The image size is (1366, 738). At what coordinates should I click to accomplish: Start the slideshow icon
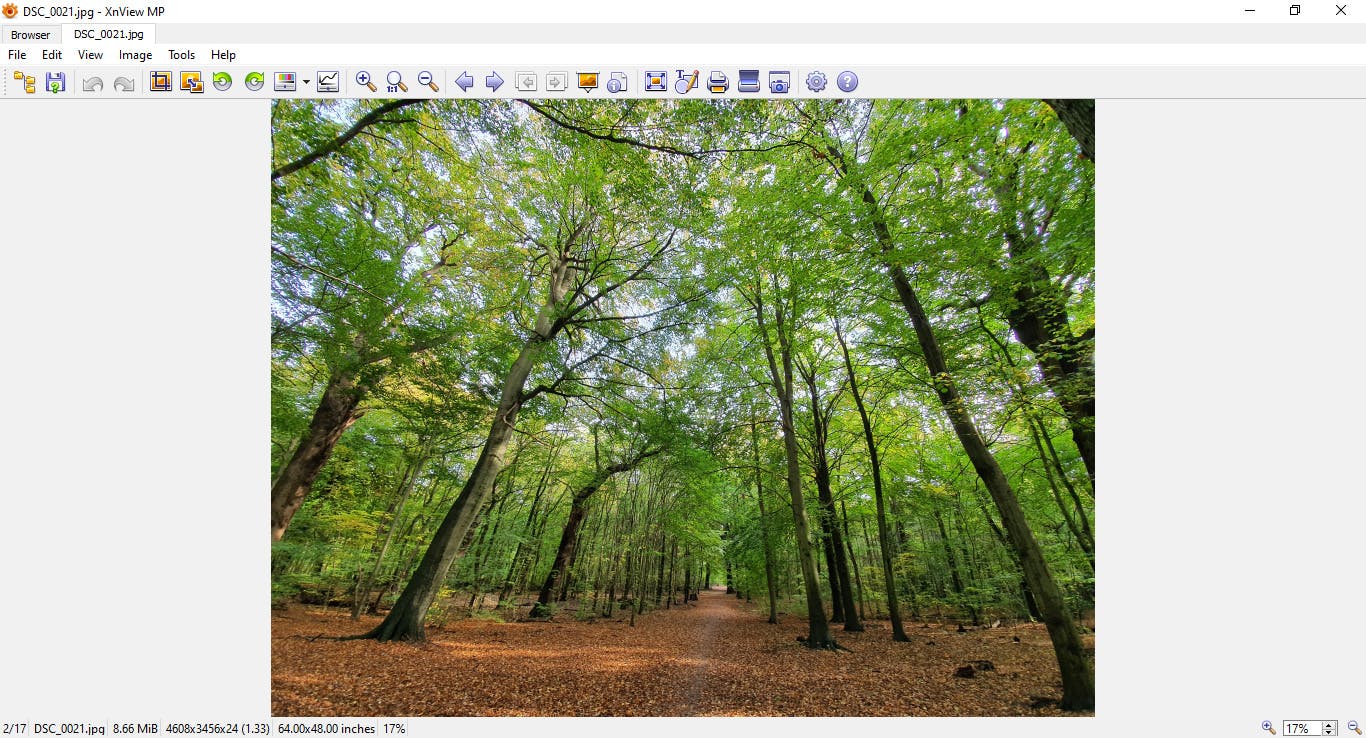[x=588, y=82]
